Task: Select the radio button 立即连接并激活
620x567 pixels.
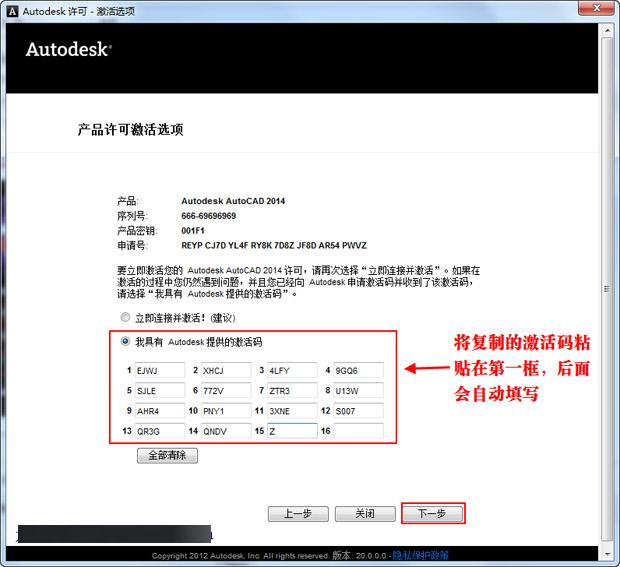Action: coord(125,317)
